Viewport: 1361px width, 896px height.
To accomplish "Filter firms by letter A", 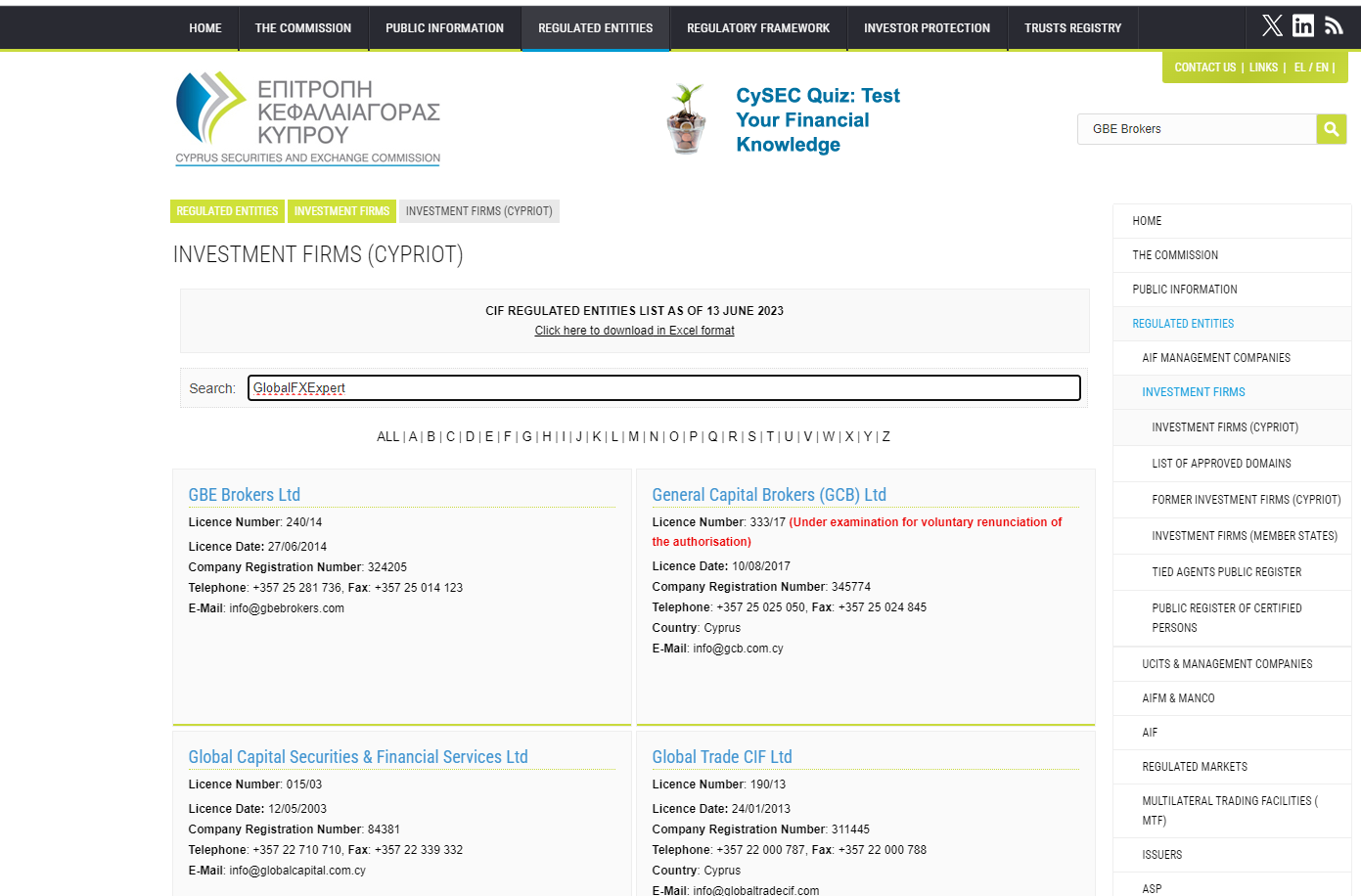I will [x=413, y=437].
